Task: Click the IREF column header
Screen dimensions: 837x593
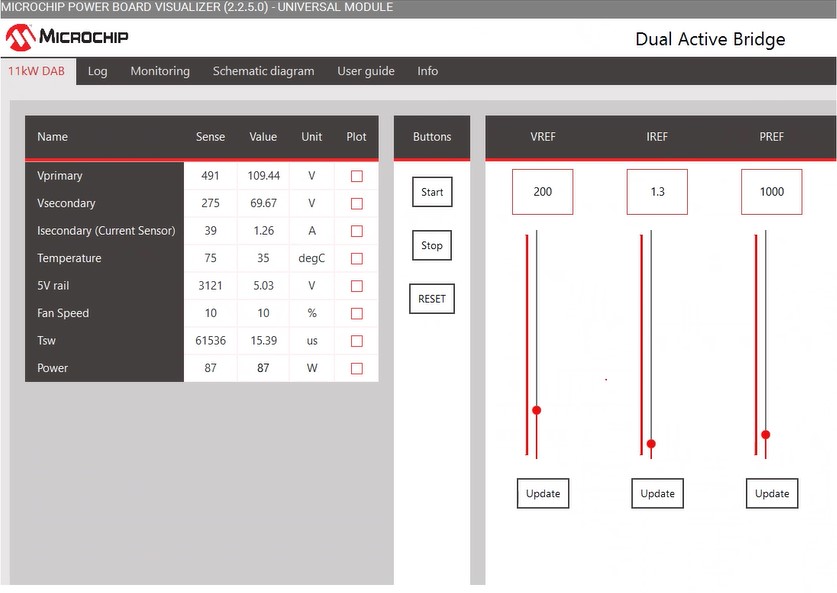Action: (x=657, y=137)
